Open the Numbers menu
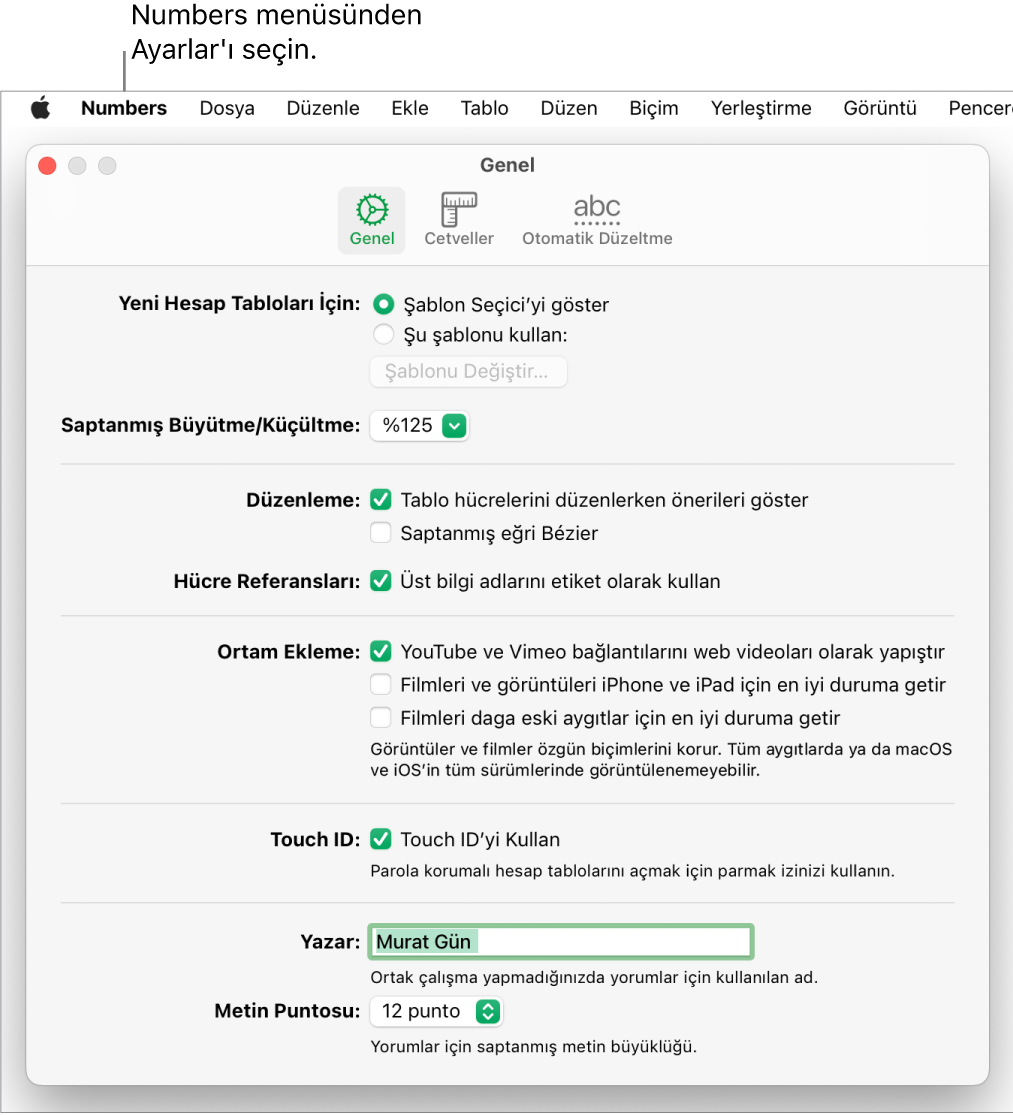 (124, 108)
